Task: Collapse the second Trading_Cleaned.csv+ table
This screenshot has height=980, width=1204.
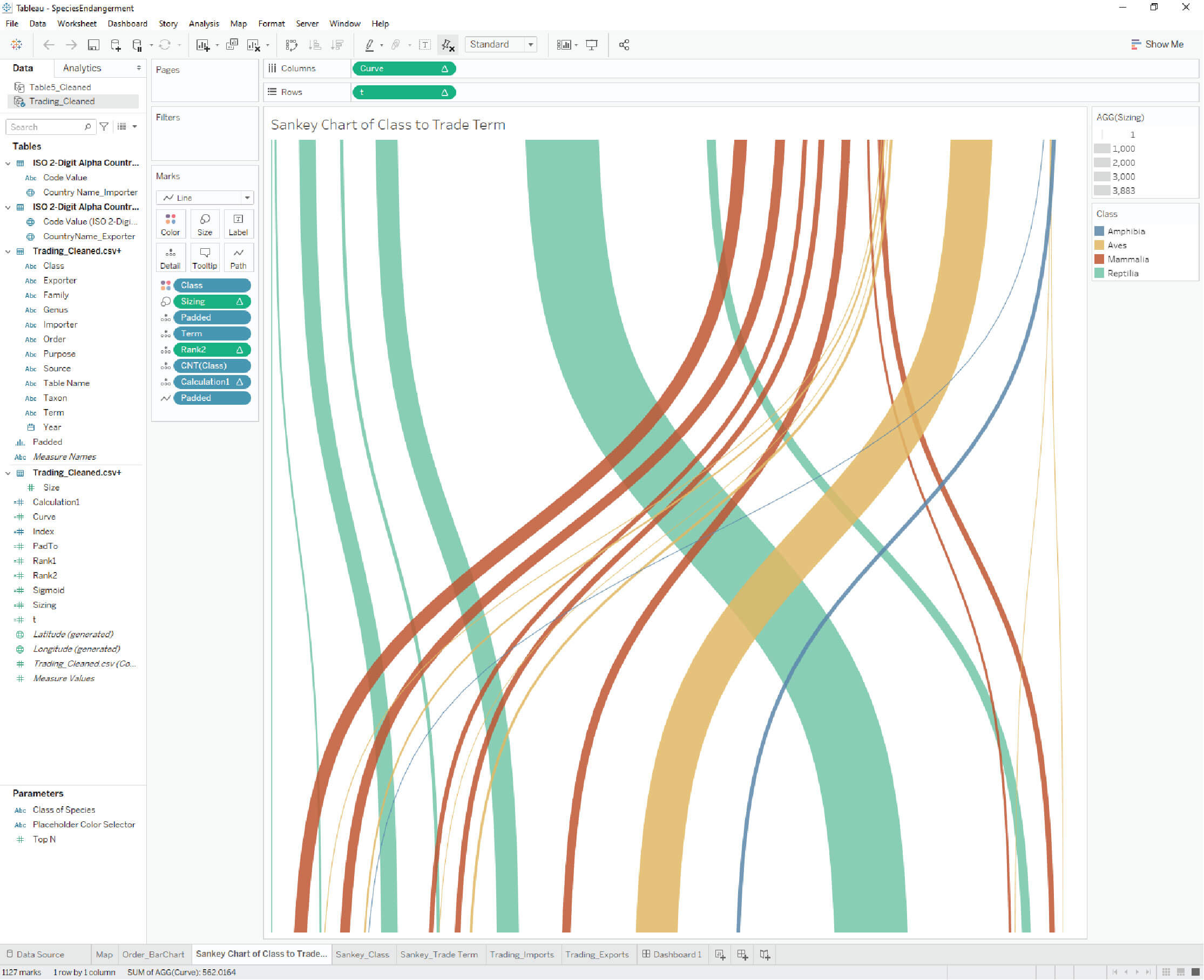Action: coord(8,473)
